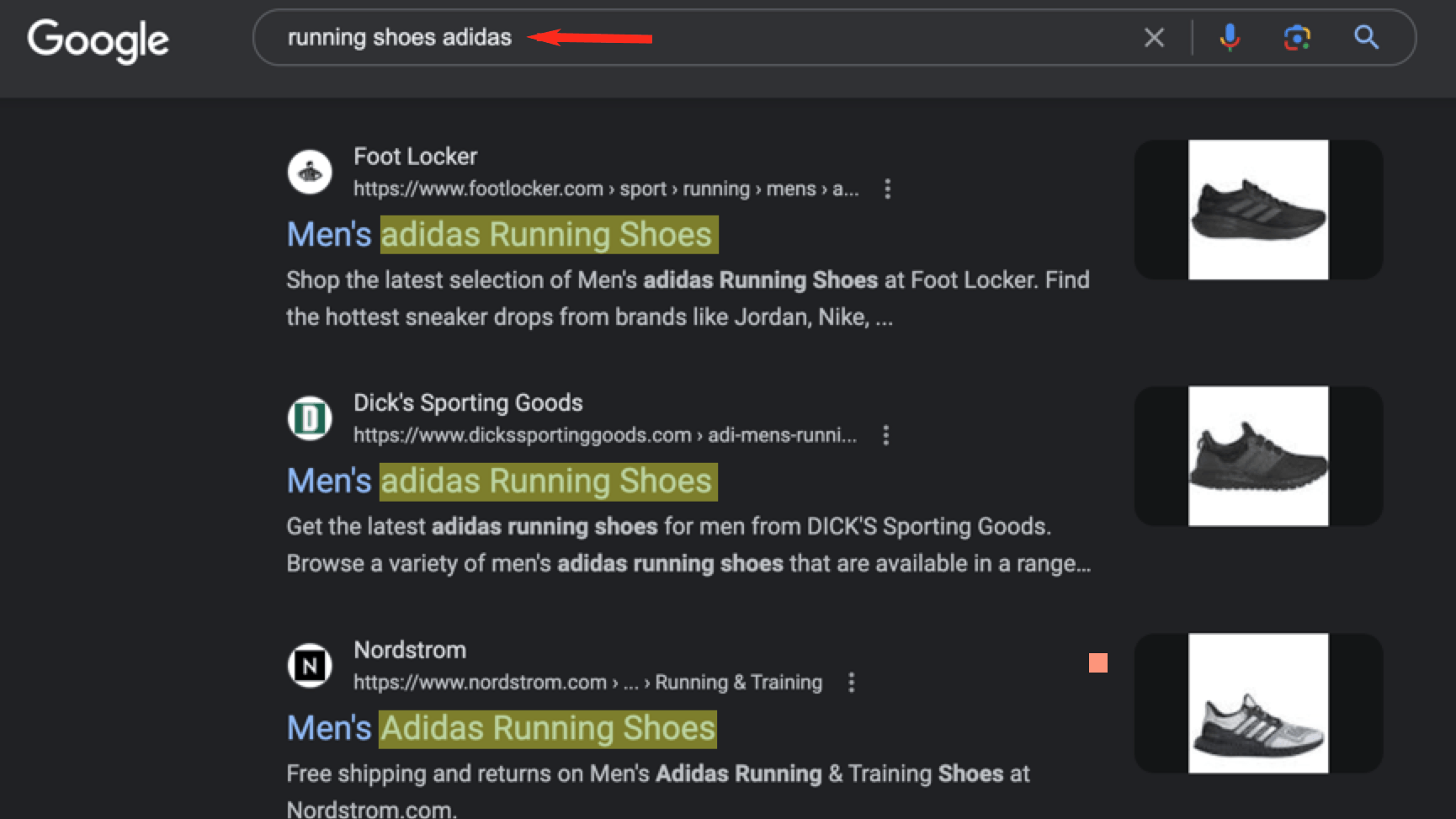The width and height of the screenshot is (1456, 819).
Task: Click the magnifying glass search button
Action: 1366,37
